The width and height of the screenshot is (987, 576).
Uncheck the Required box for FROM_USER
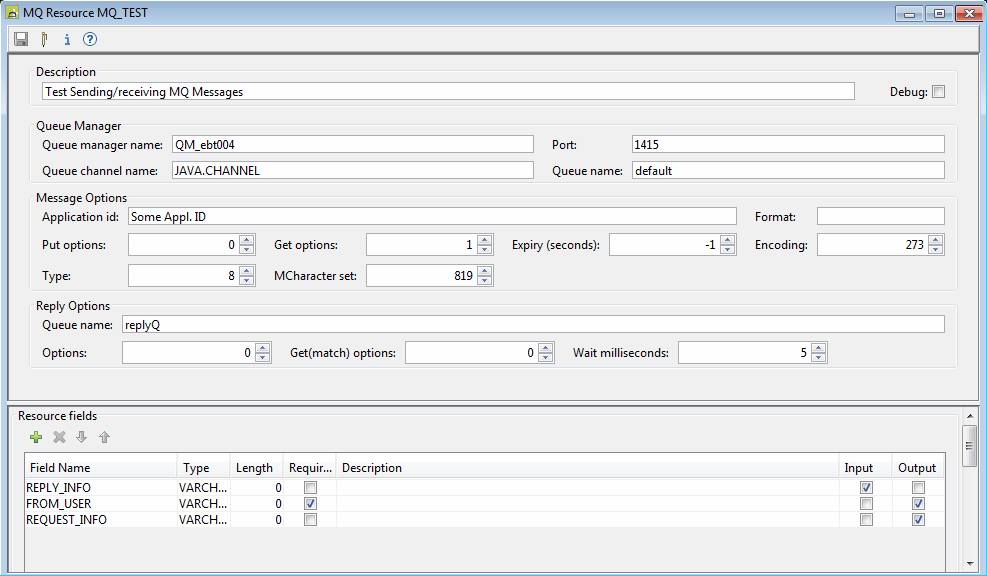click(x=310, y=504)
